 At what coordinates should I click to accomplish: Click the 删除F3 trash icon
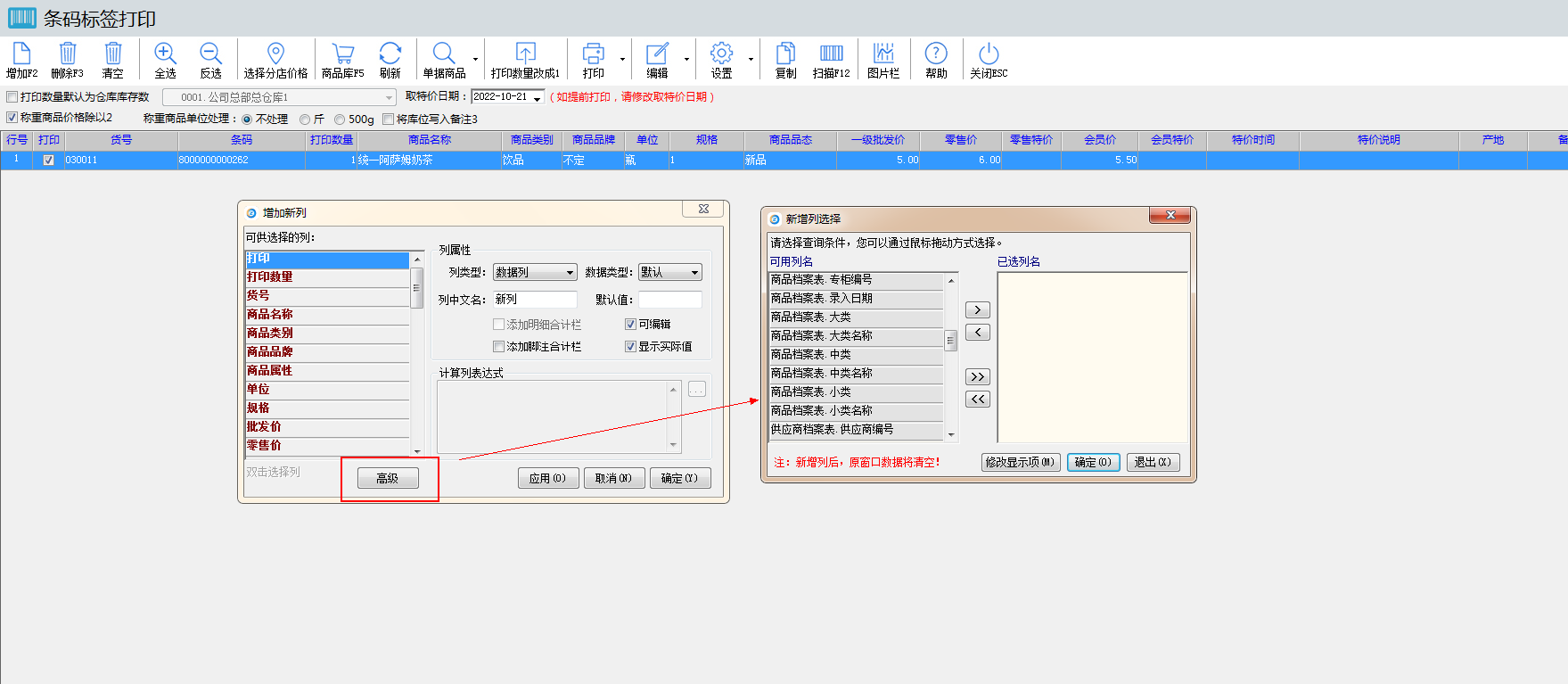click(x=67, y=54)
